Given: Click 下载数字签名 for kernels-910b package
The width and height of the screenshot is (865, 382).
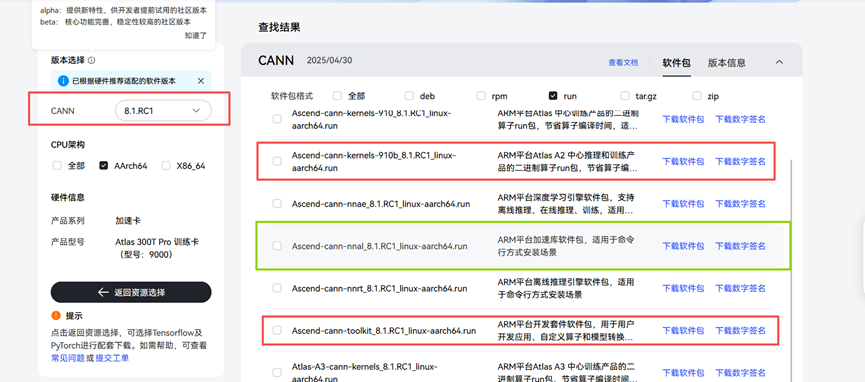Looking at the screenshot, I should click(x=740, y=161).
